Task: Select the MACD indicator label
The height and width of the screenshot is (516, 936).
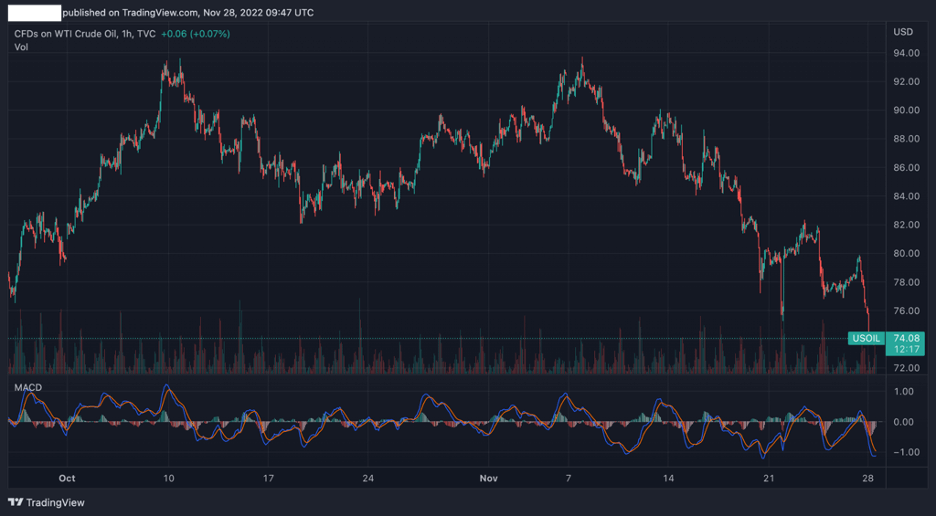Action: pos(28,387)
